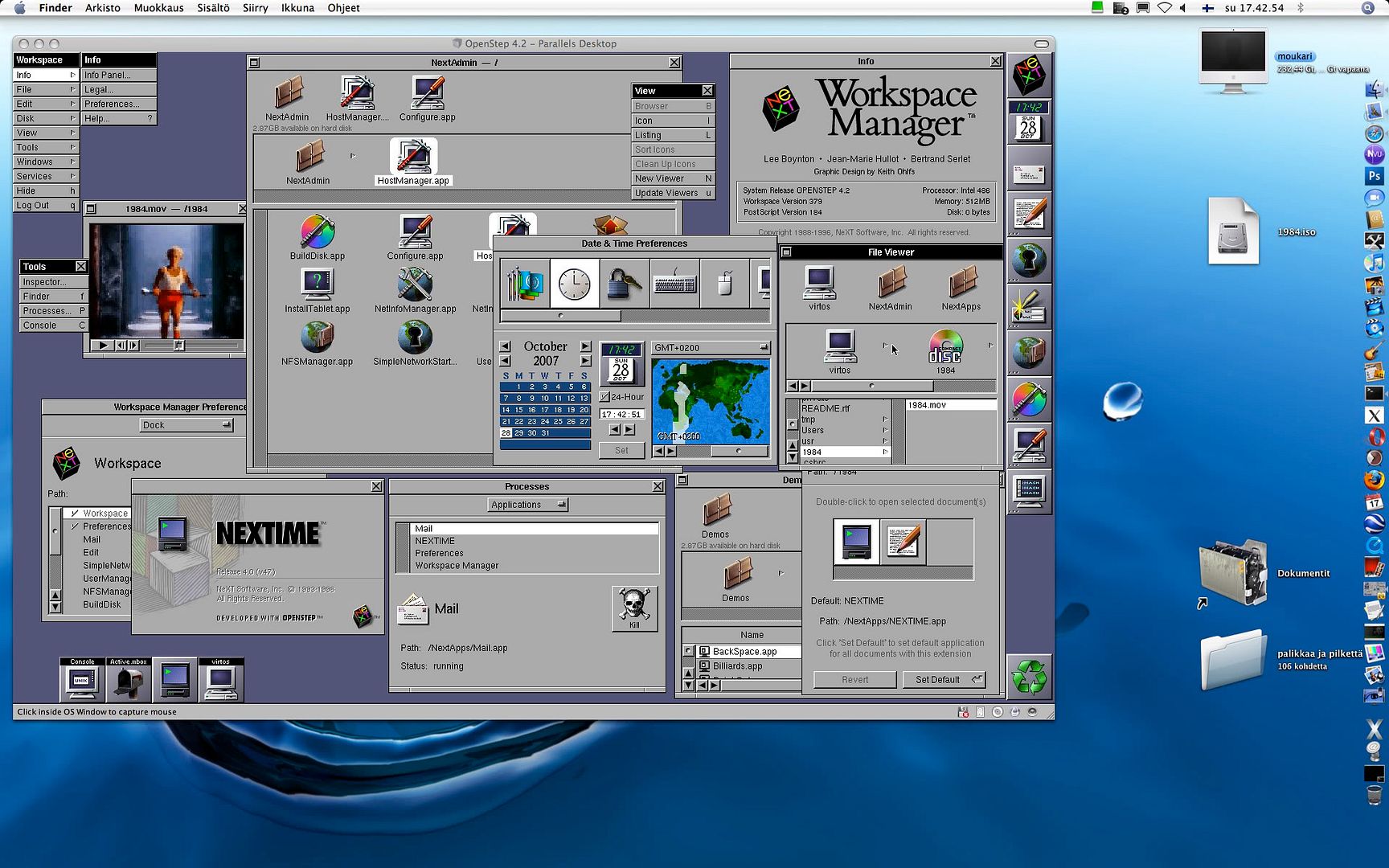This screenshot has height=868, width=1389.
Task: Click the NeXT logo dock tile
Action: (x=1029, y=75)
